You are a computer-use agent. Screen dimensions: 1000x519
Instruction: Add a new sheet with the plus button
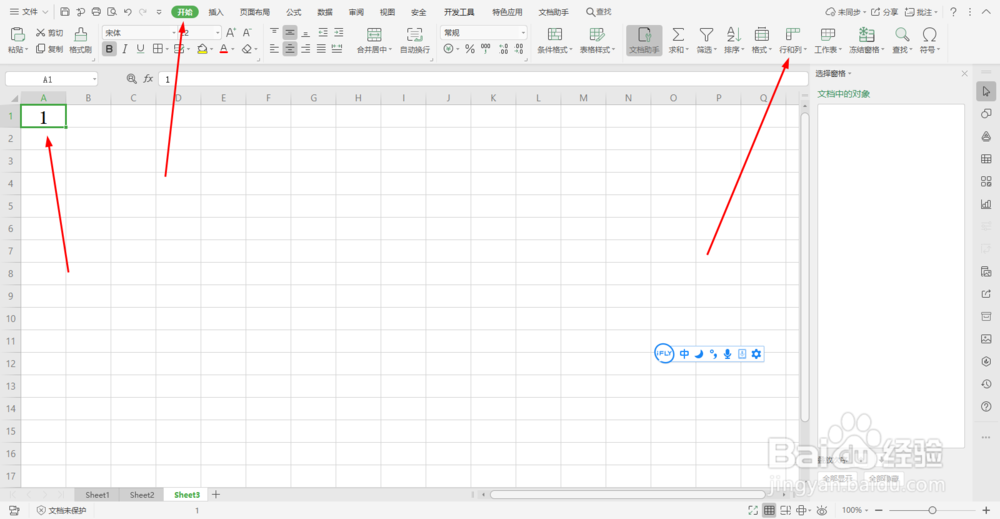pos(216,495)
